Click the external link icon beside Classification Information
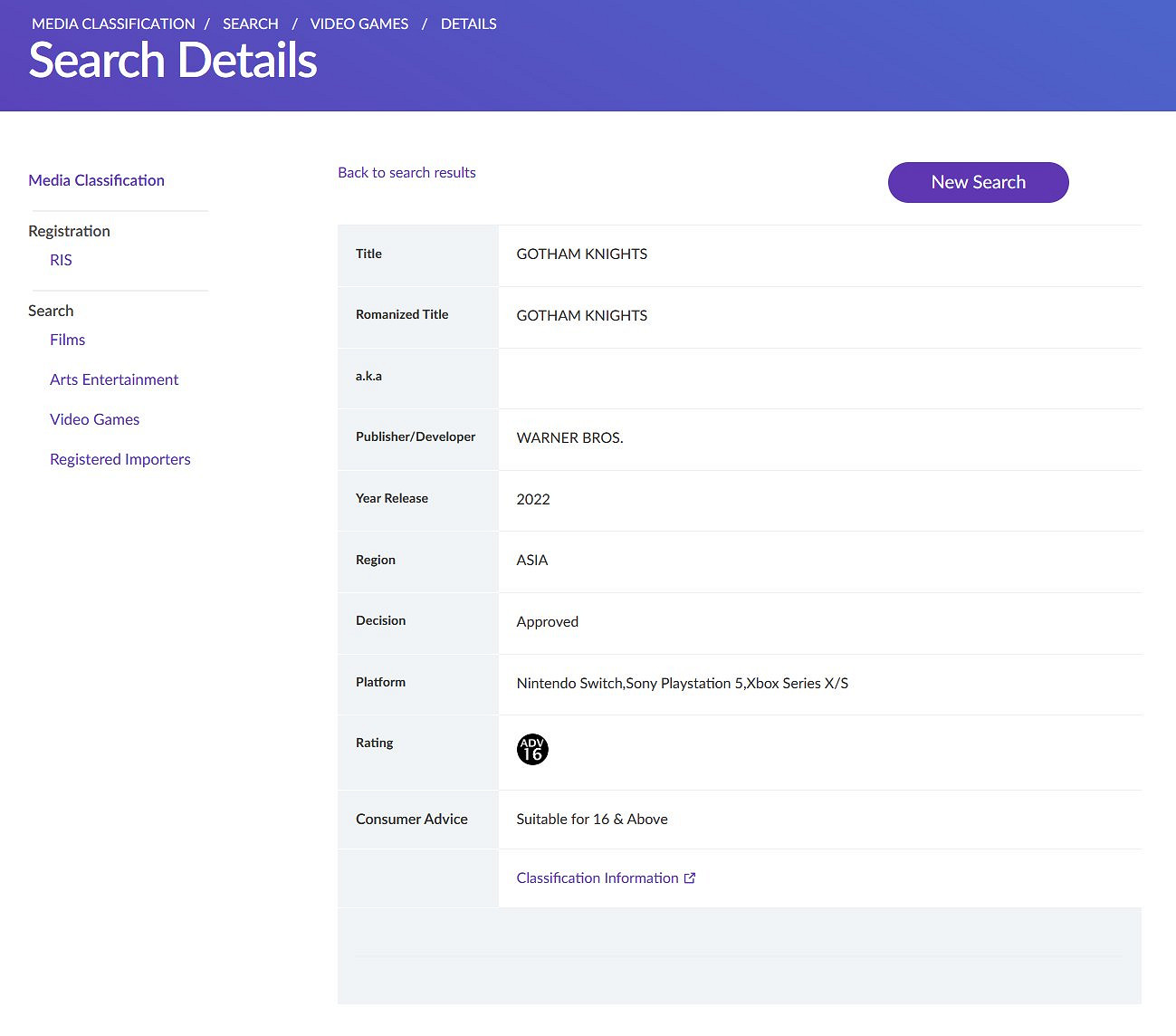Screen dimensions: 1176x1036 (x=690, y=878)
